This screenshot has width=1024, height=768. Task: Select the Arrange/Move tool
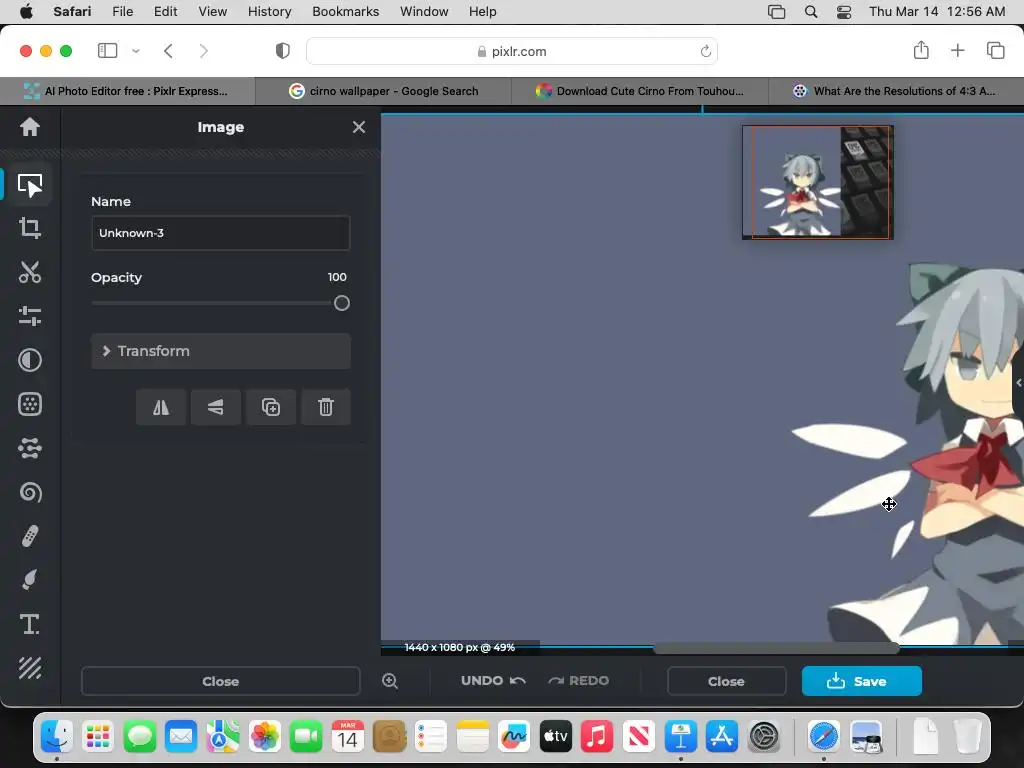tap(29, 185)
